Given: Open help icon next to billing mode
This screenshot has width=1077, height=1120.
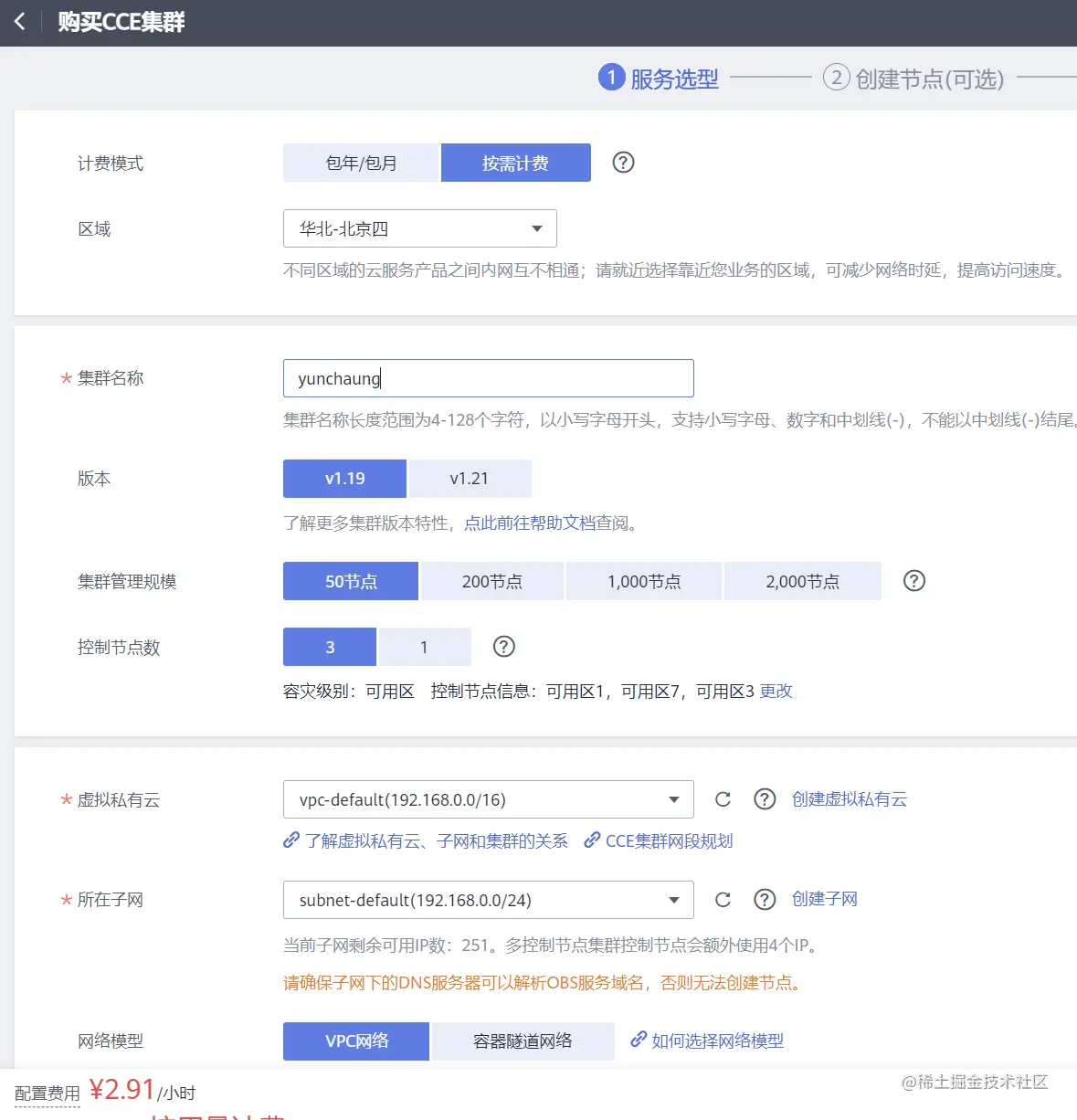Looking at the screenshot, I should coord(623,163).
